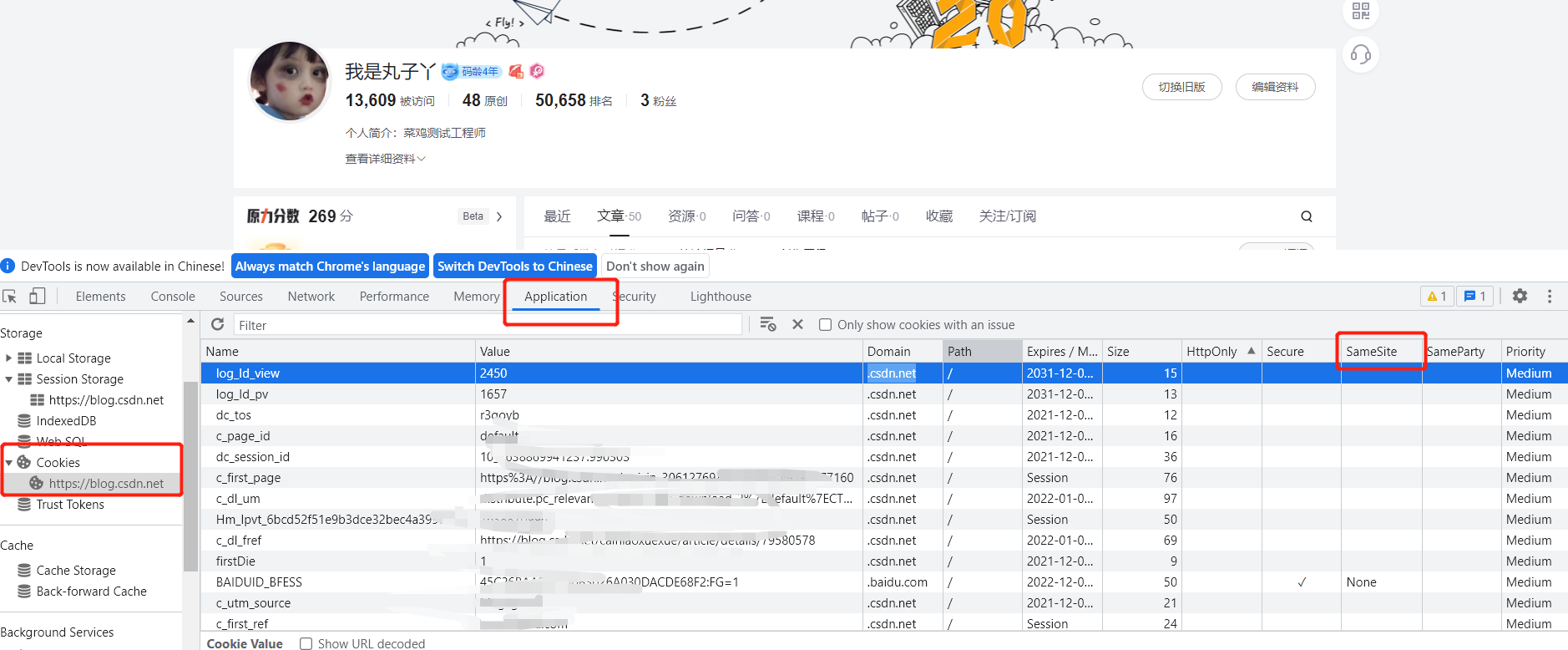Click the Size column header
Image resolution: width=1568 pixels, height=650 pixels.
(x=1141, y=352)
